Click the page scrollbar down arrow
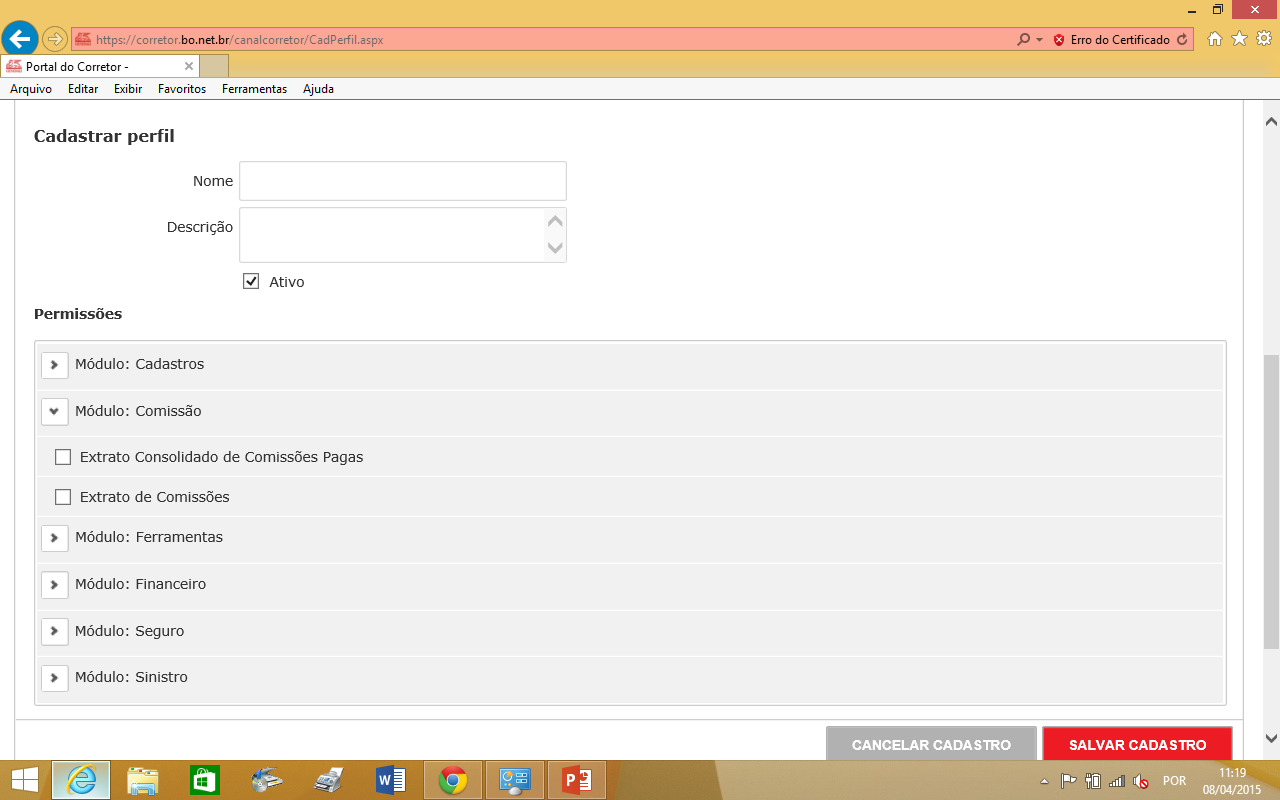Viewport: 1280px width, 800px height. pos(1271,738)
